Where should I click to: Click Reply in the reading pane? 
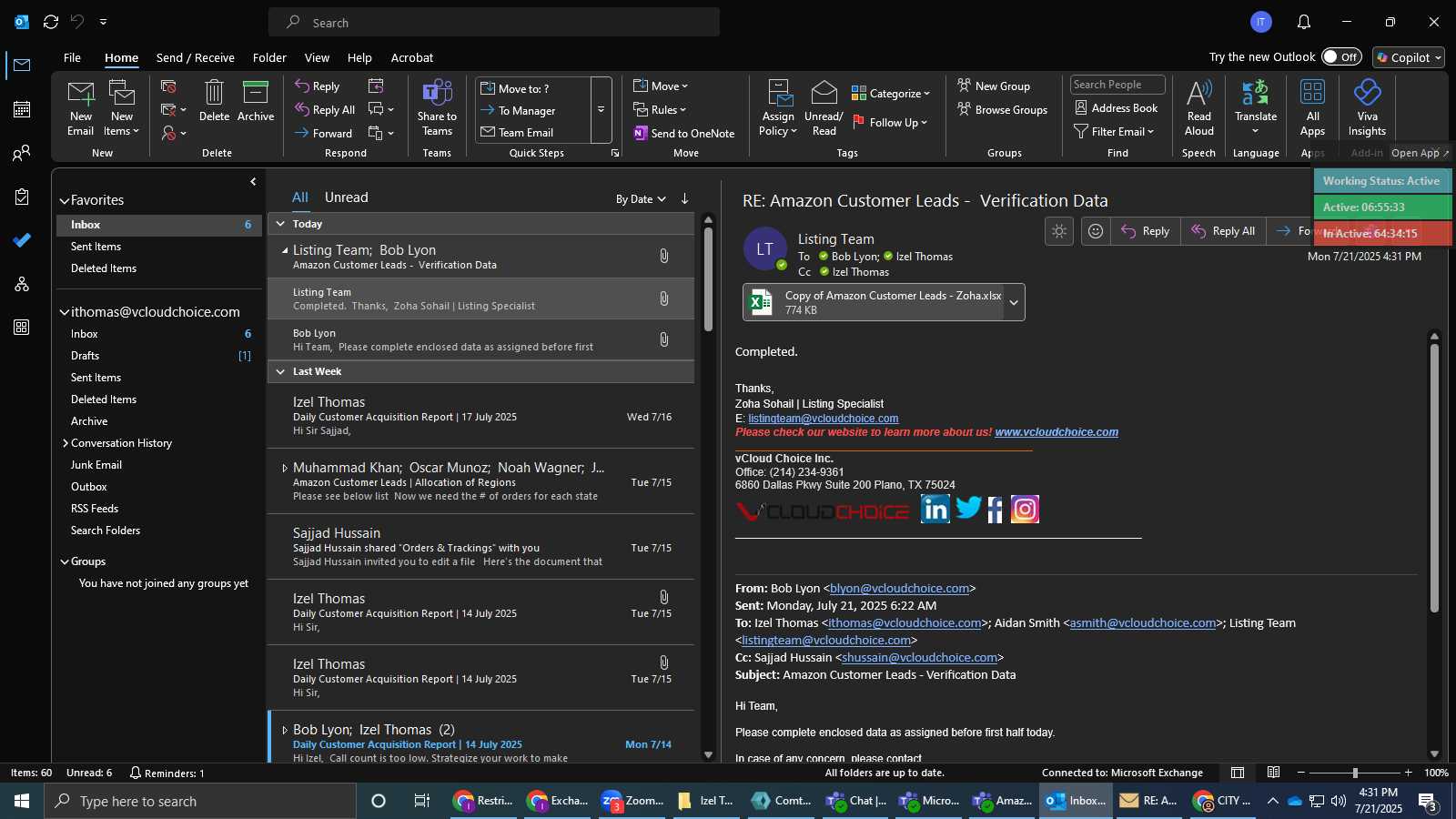coord(1145,231)
